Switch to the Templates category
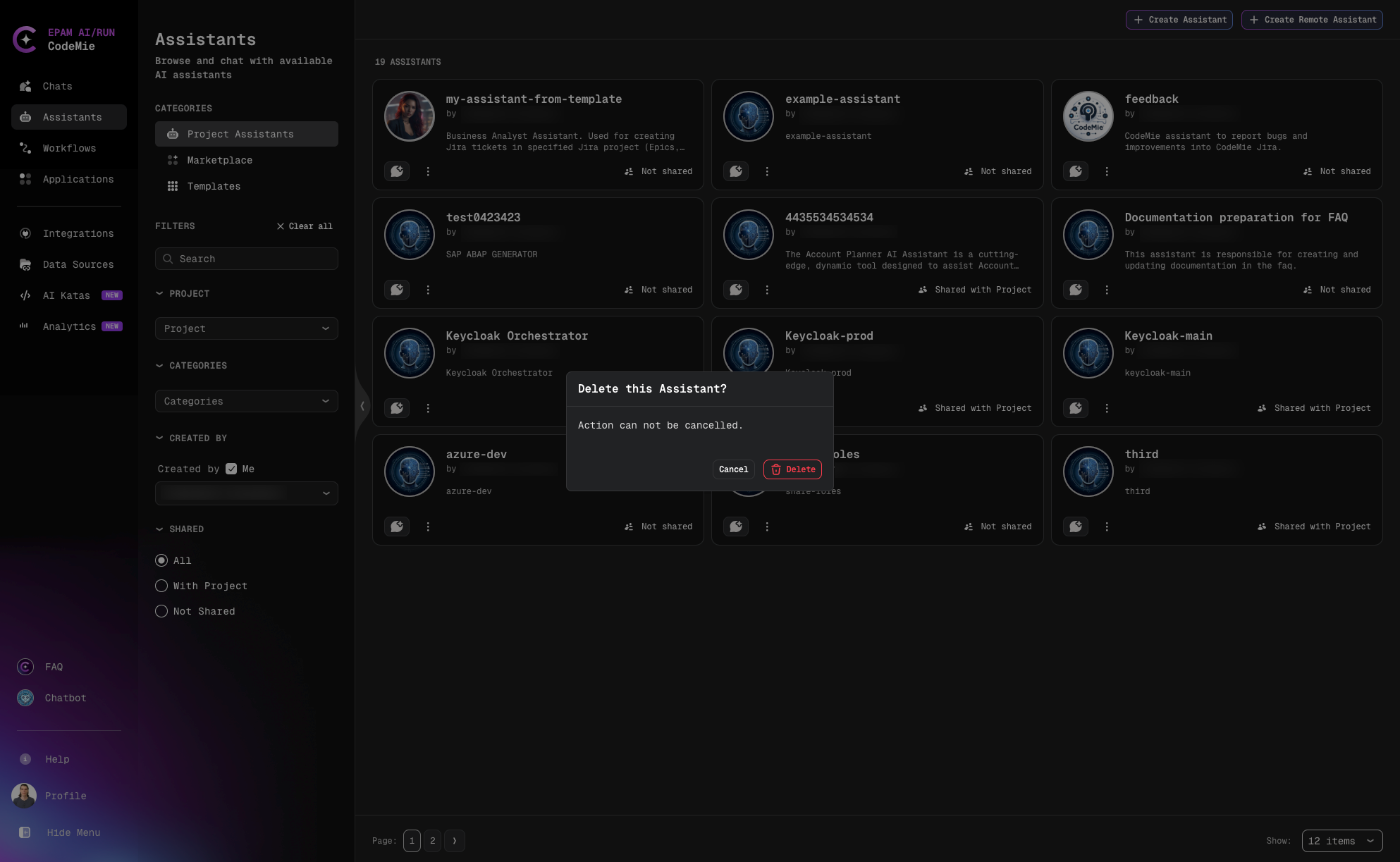Image resolution: width=1400 pixels, height=862 pixels. [x=214, y=186]
